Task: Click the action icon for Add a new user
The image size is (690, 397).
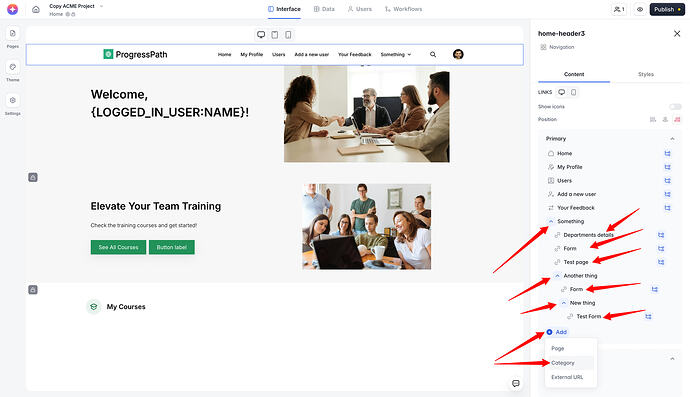Action: (x=668, y=194)
